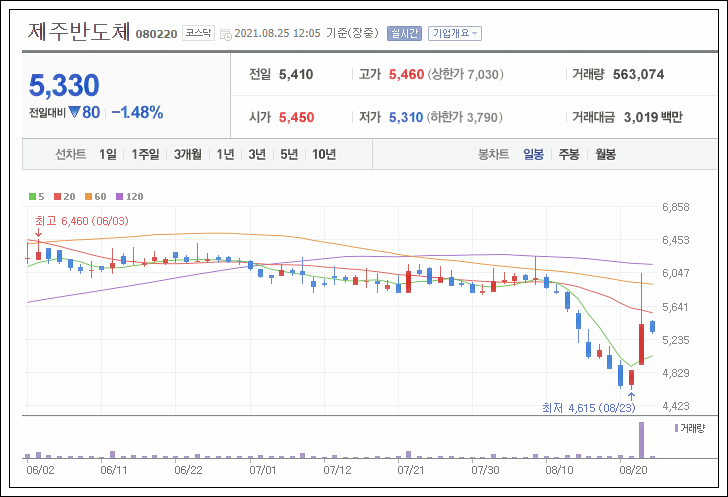Click the purple 120-day moving average legend

click(130, 196)
